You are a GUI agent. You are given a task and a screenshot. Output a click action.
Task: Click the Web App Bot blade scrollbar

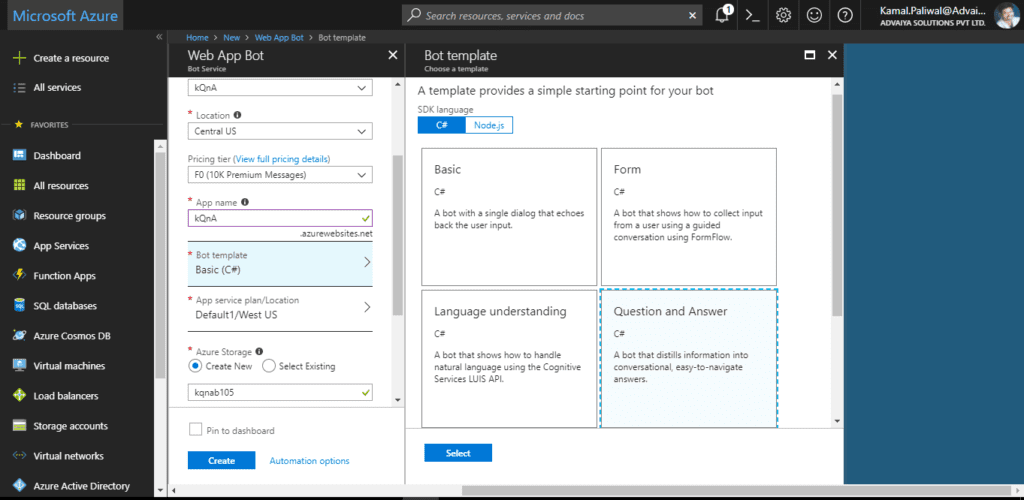pos(398,235)
